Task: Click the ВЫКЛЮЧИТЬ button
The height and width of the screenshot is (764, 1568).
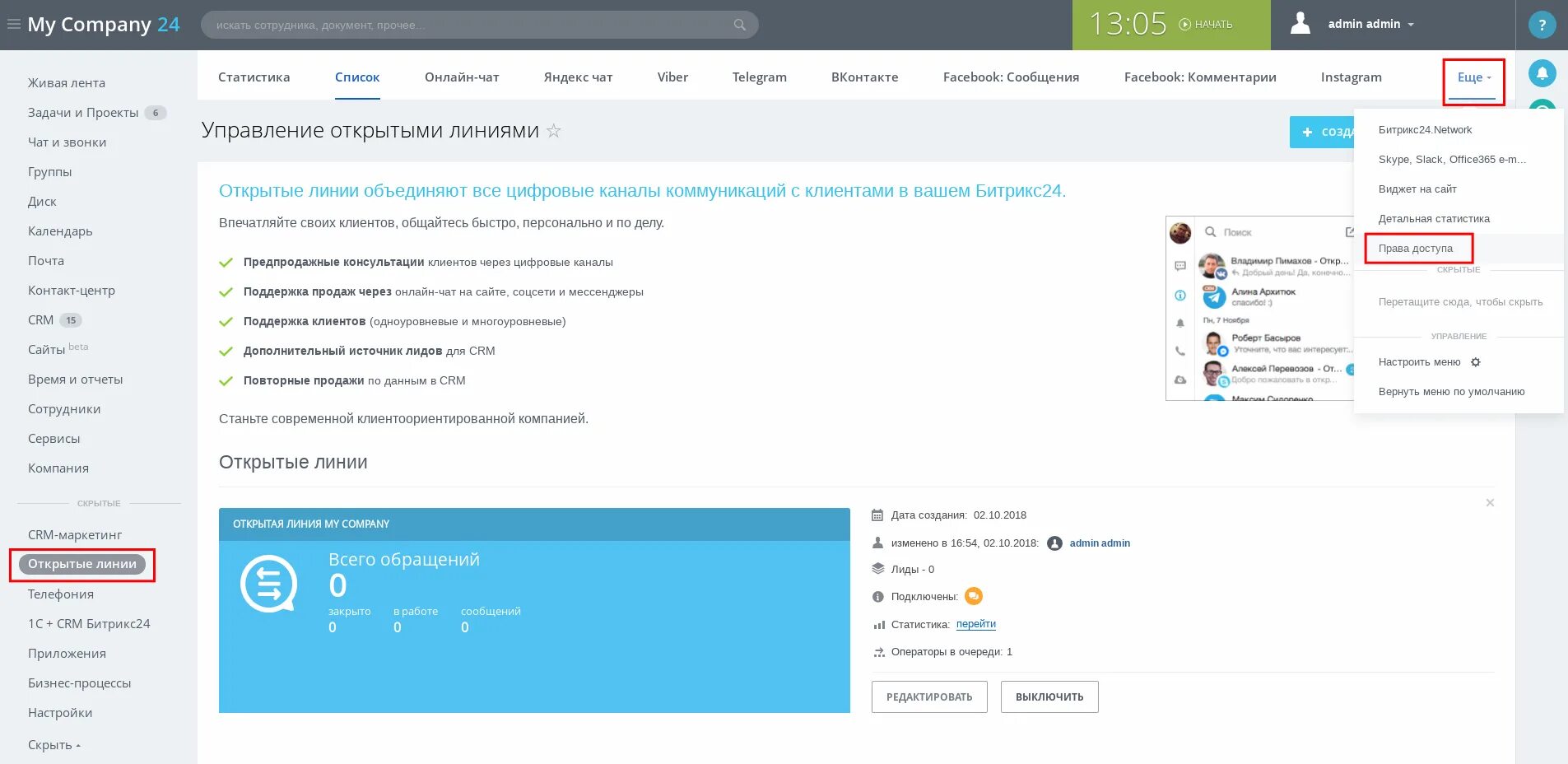Action: point(1049,697)
